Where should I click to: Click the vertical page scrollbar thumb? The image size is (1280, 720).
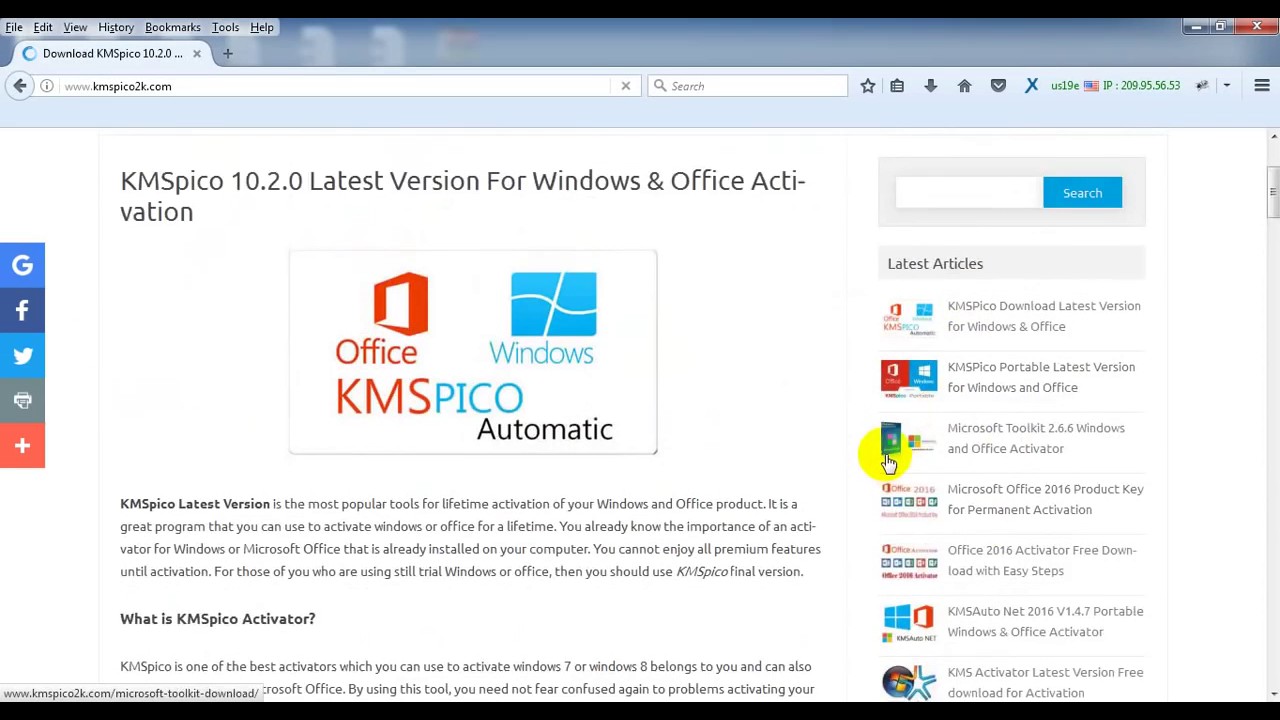[x=1273, y=192]
